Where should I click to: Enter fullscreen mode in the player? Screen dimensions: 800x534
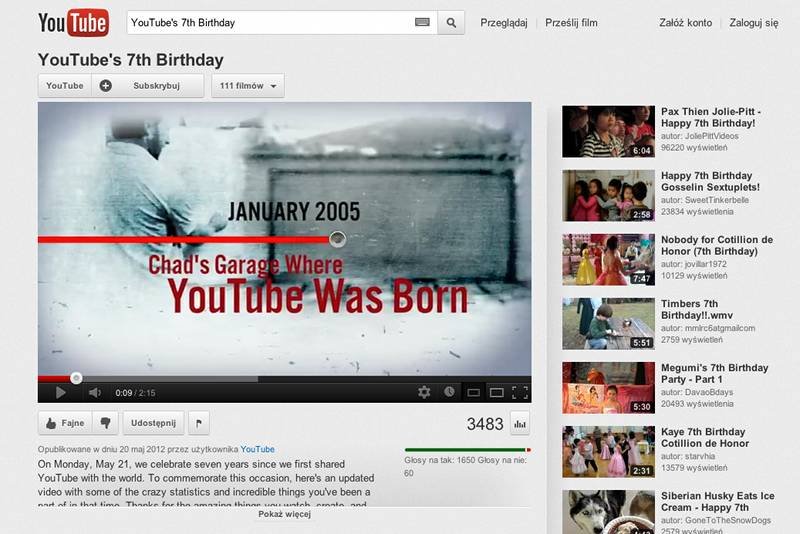pyautogui.click(x=520, y=392)
